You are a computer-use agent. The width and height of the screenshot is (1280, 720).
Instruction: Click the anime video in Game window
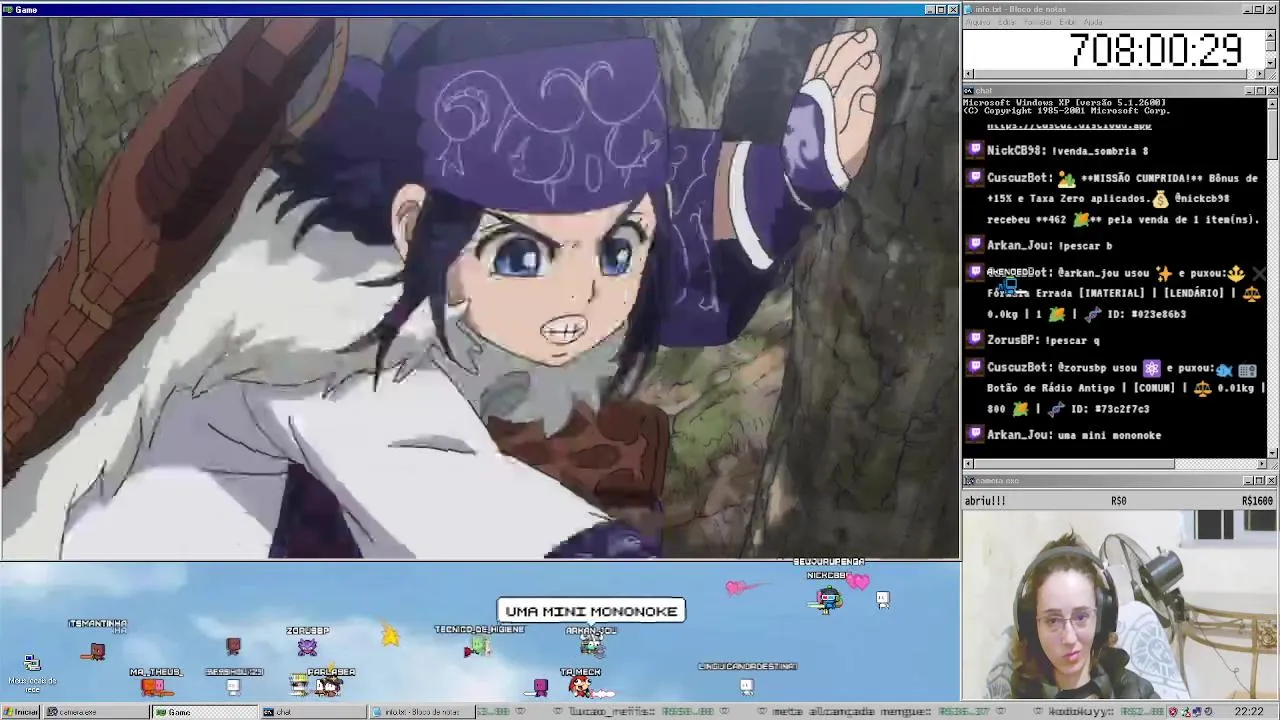pyautogui.click(x=480, y=288)
